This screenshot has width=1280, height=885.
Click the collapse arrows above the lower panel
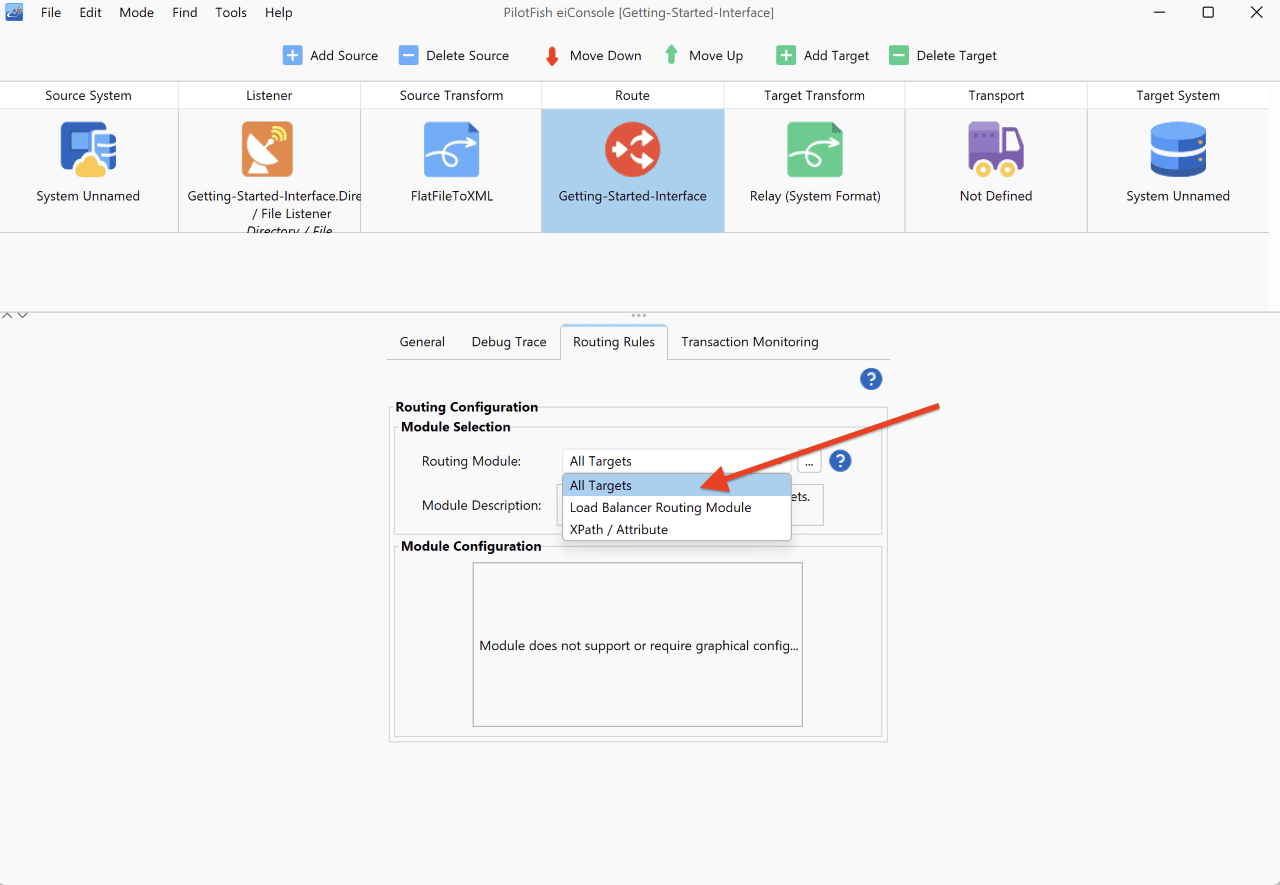15,315
